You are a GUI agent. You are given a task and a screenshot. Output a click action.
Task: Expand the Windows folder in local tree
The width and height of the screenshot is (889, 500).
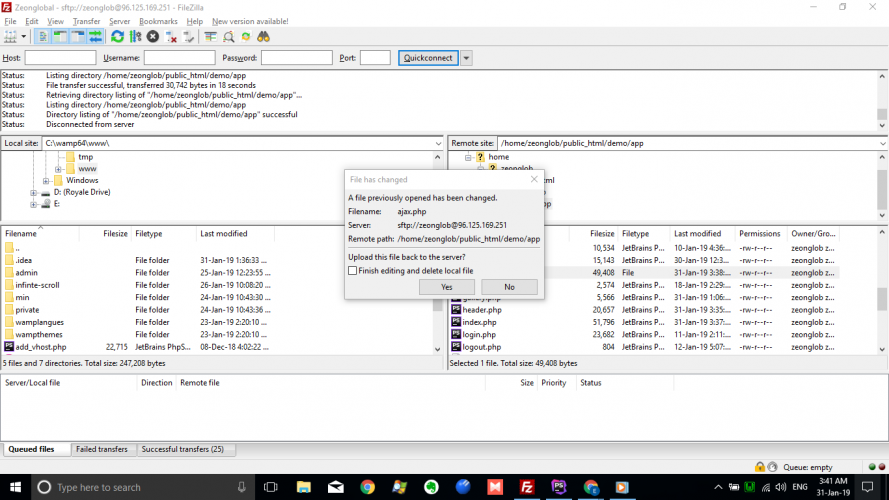click(46, 181)
